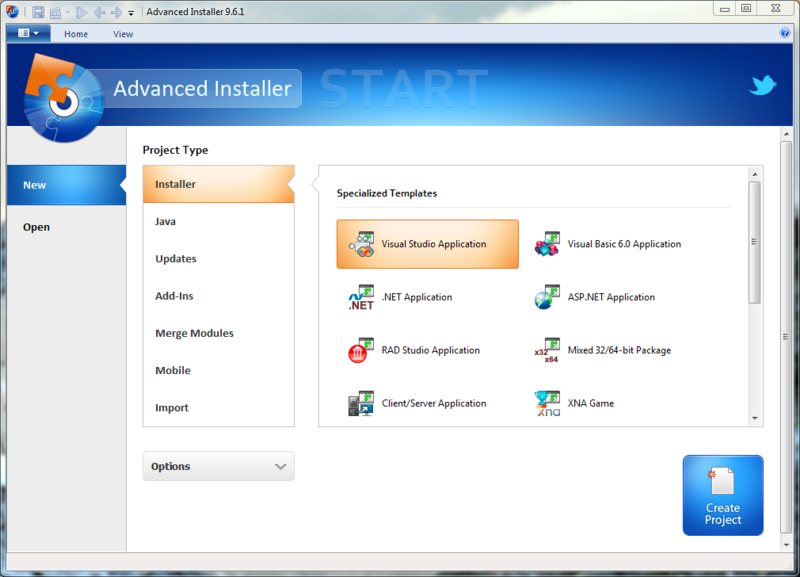Click the Create Project button
Image resolution: width=800 pixels, height=577 pixels.
(723, 495)
